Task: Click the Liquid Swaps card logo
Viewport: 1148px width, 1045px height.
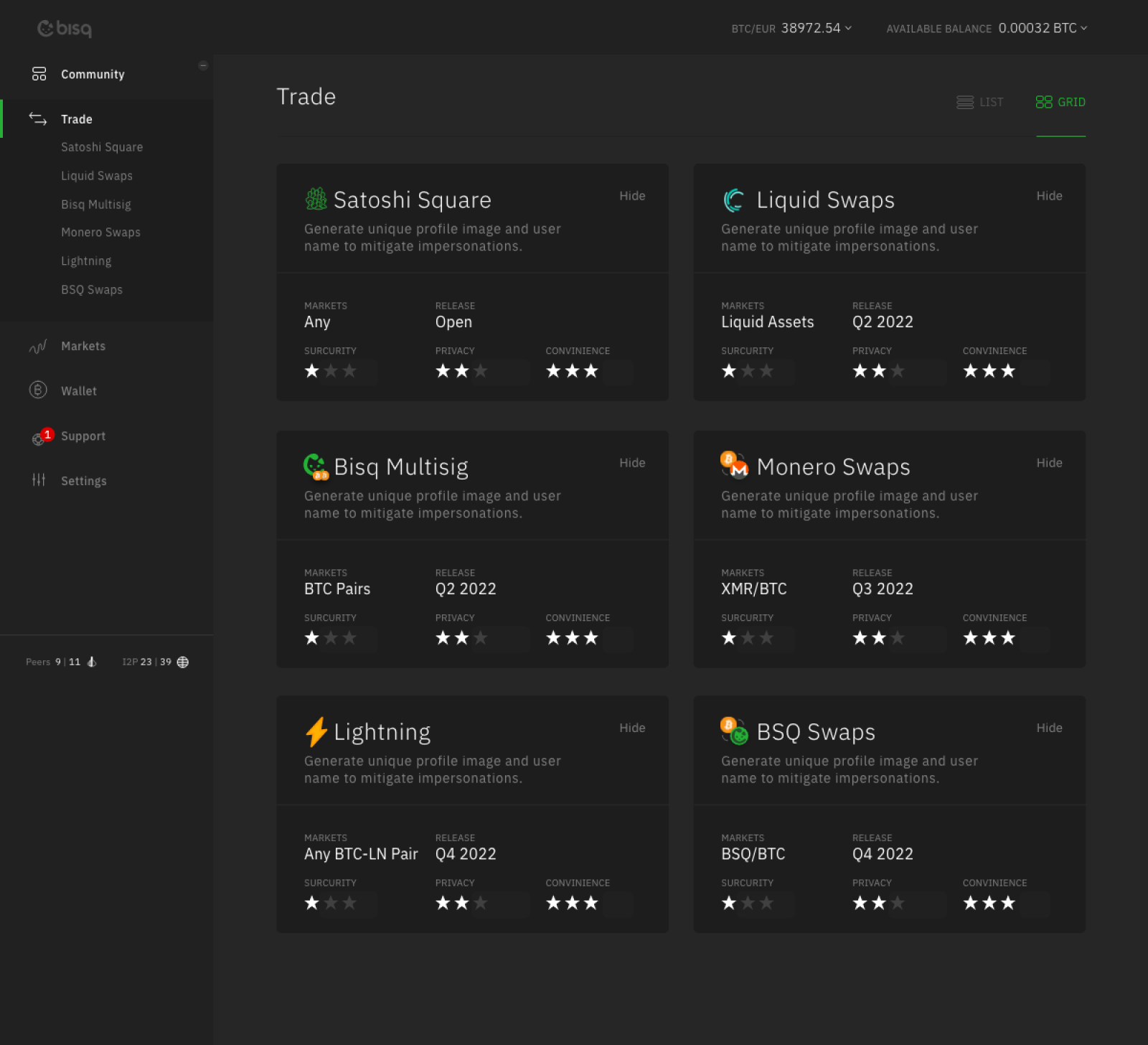Action: pyautogui.click(x=734, y=200)
